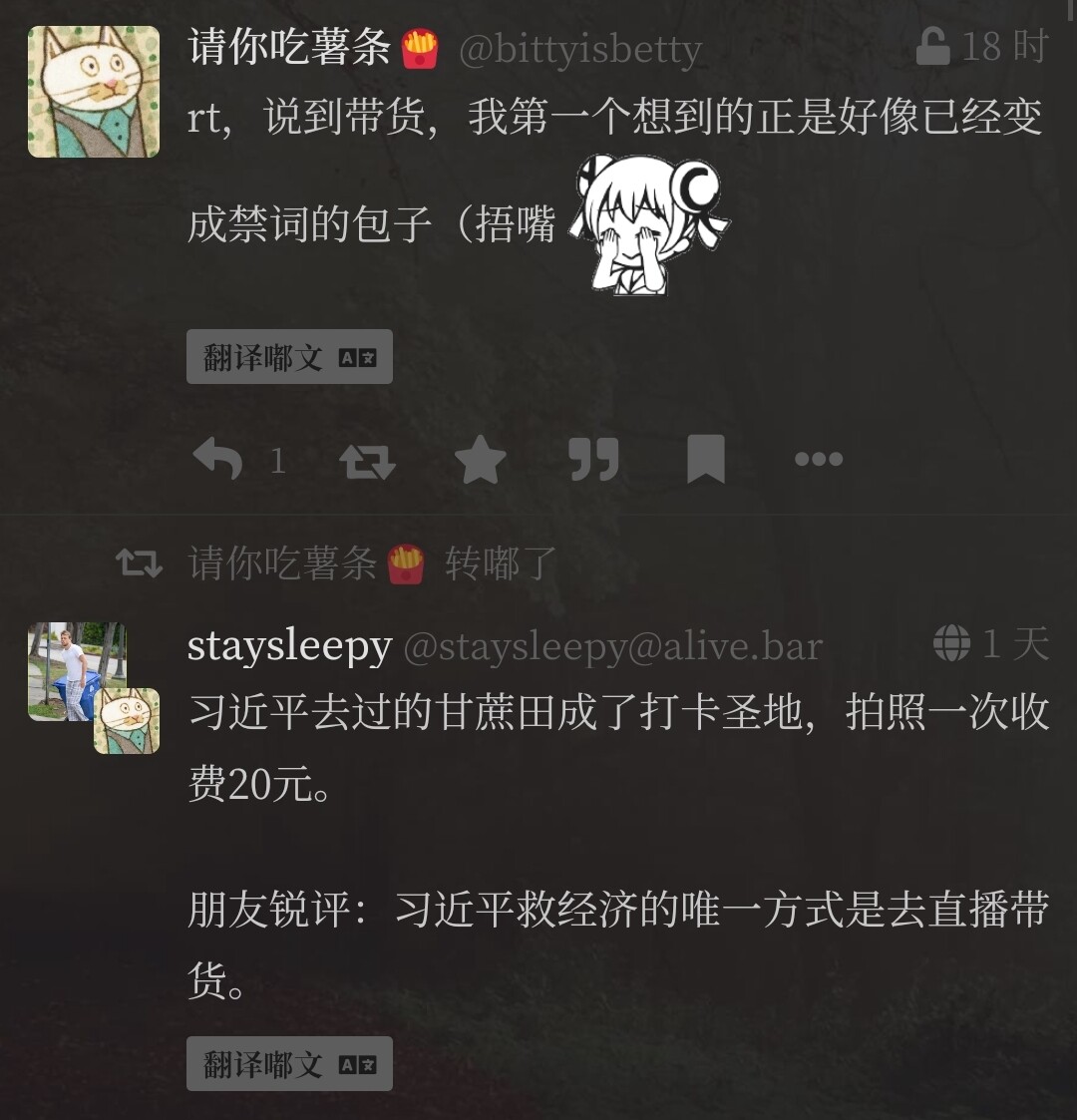Open the three-dot more menu
The width and height of the screenshot is (1077, 1120).
(x=819, y=460)
